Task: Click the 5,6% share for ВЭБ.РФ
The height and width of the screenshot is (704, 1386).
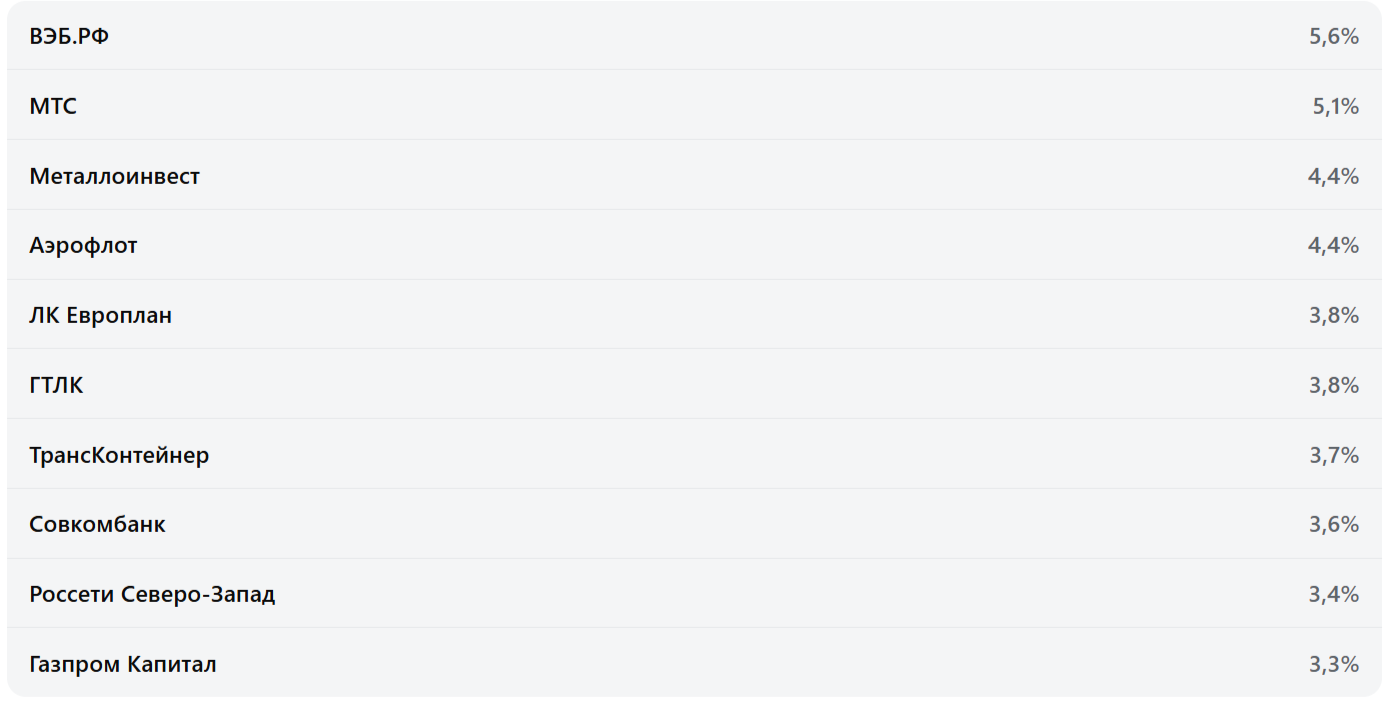Action: coord(1333,37)
